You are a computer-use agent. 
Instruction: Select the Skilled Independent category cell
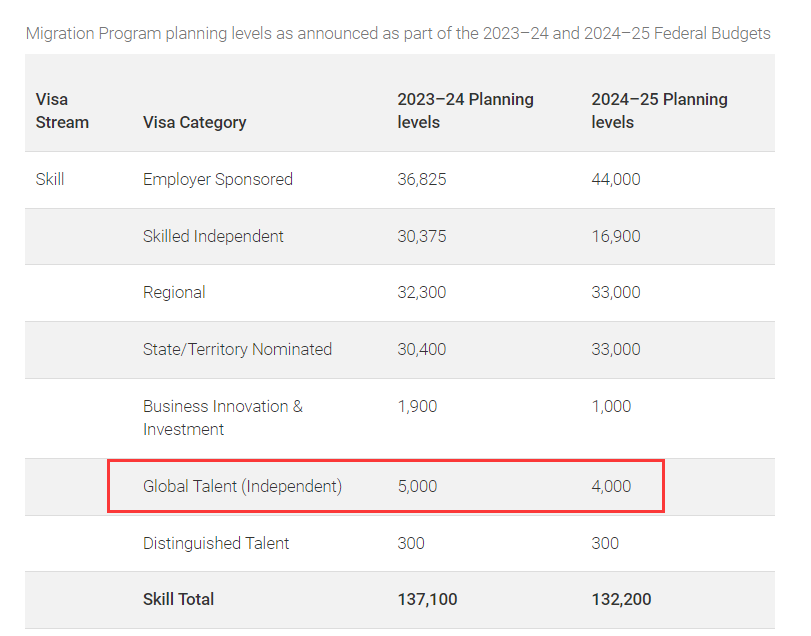(x=213, y=236)
